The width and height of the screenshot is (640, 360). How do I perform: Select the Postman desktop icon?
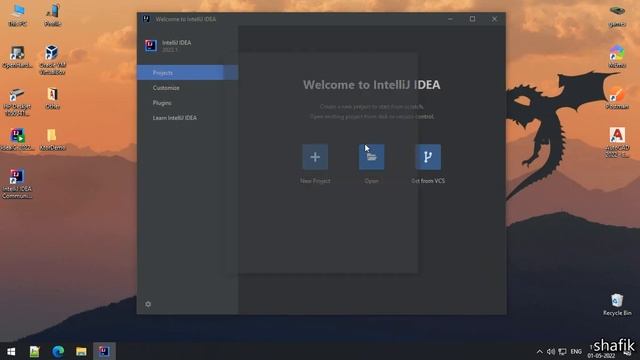617,98
